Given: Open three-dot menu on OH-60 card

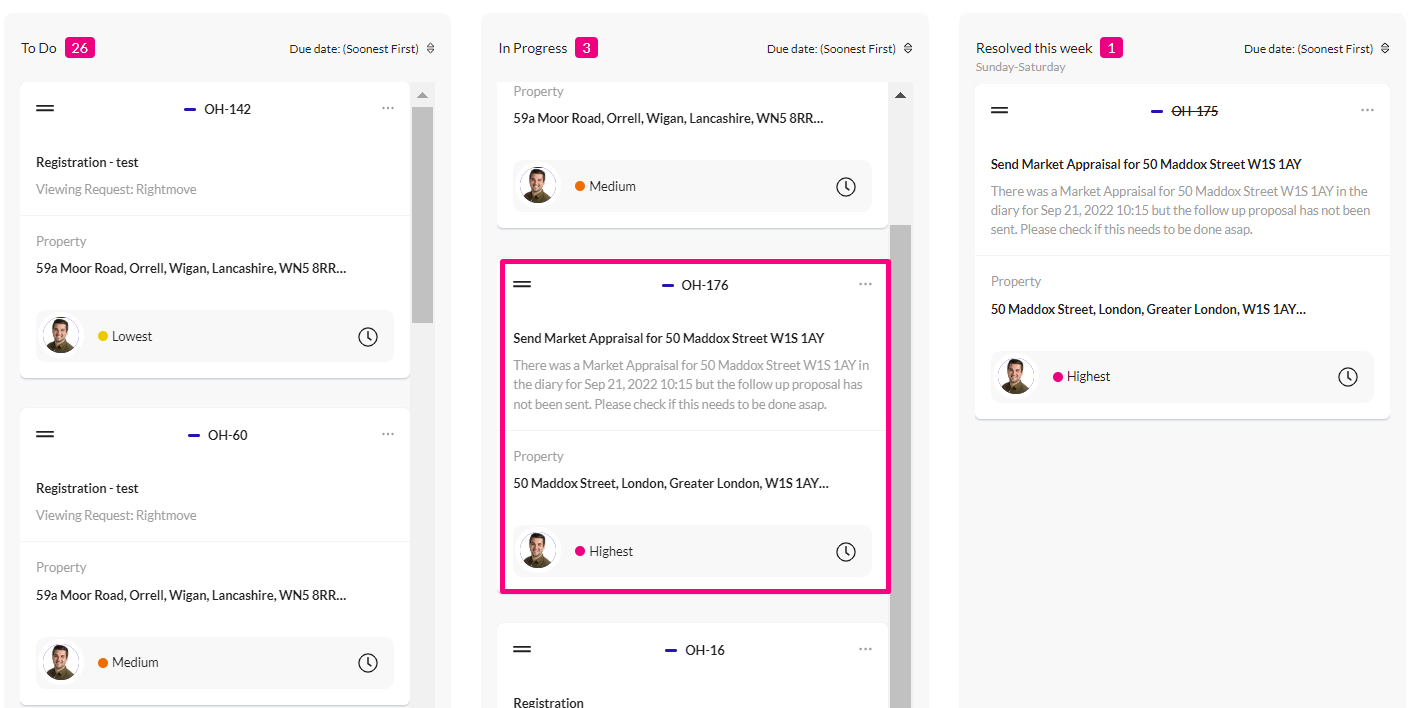Looking at the screenshot, I should [x=388, y=434].
